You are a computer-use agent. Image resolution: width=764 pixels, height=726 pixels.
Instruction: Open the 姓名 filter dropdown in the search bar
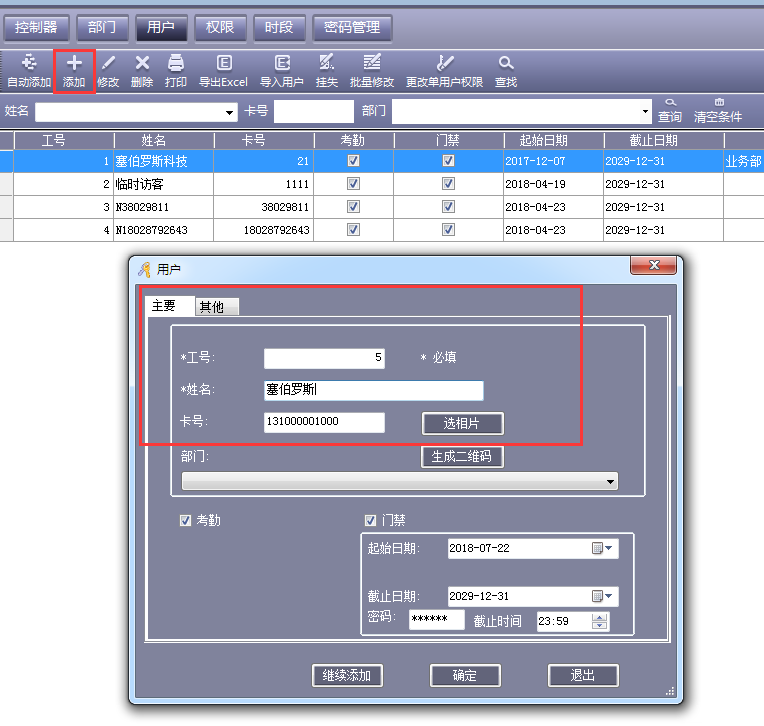pyautogui.click(x=231, y=113)
